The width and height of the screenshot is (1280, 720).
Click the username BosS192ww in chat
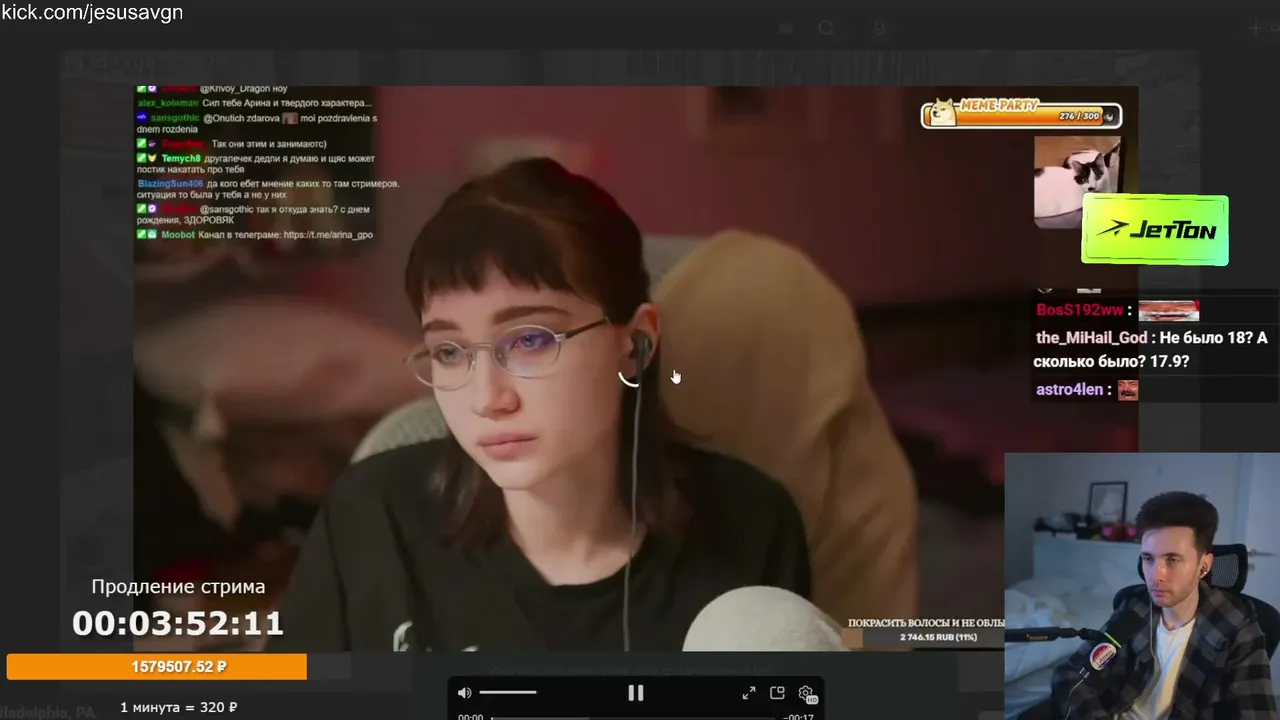[x=1080, y=310]
